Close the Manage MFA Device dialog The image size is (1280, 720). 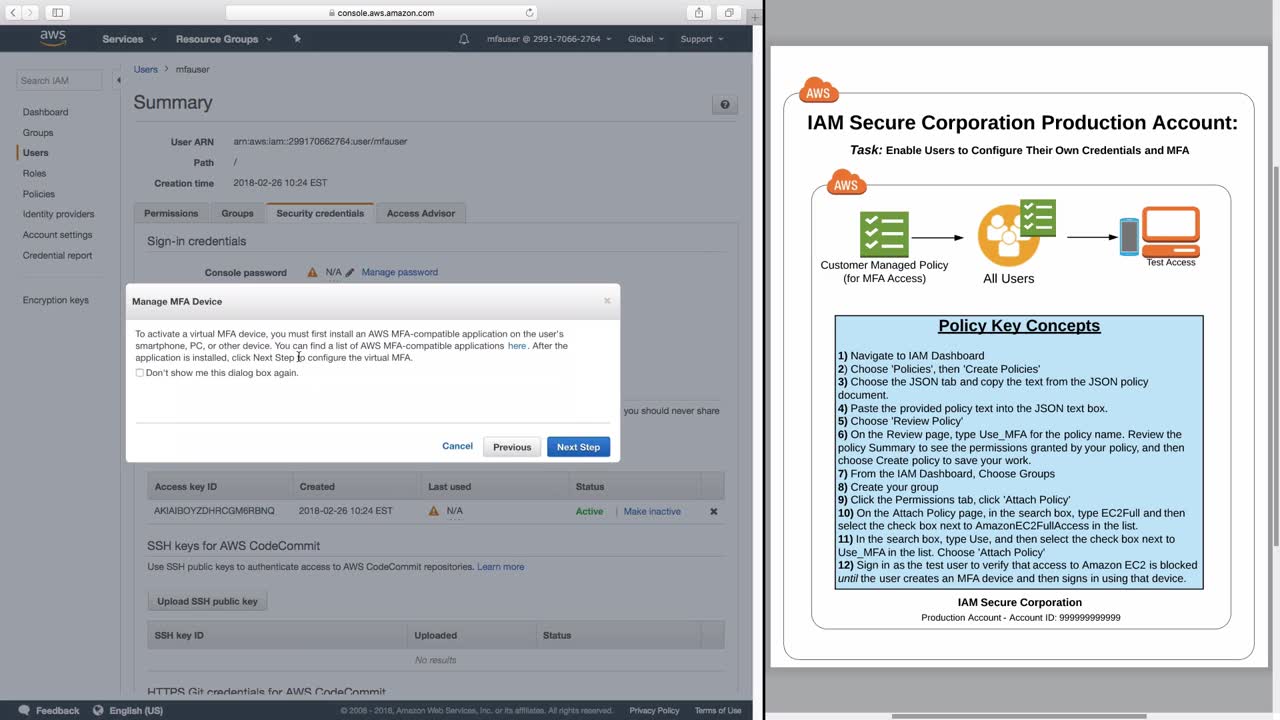point(607,301)
